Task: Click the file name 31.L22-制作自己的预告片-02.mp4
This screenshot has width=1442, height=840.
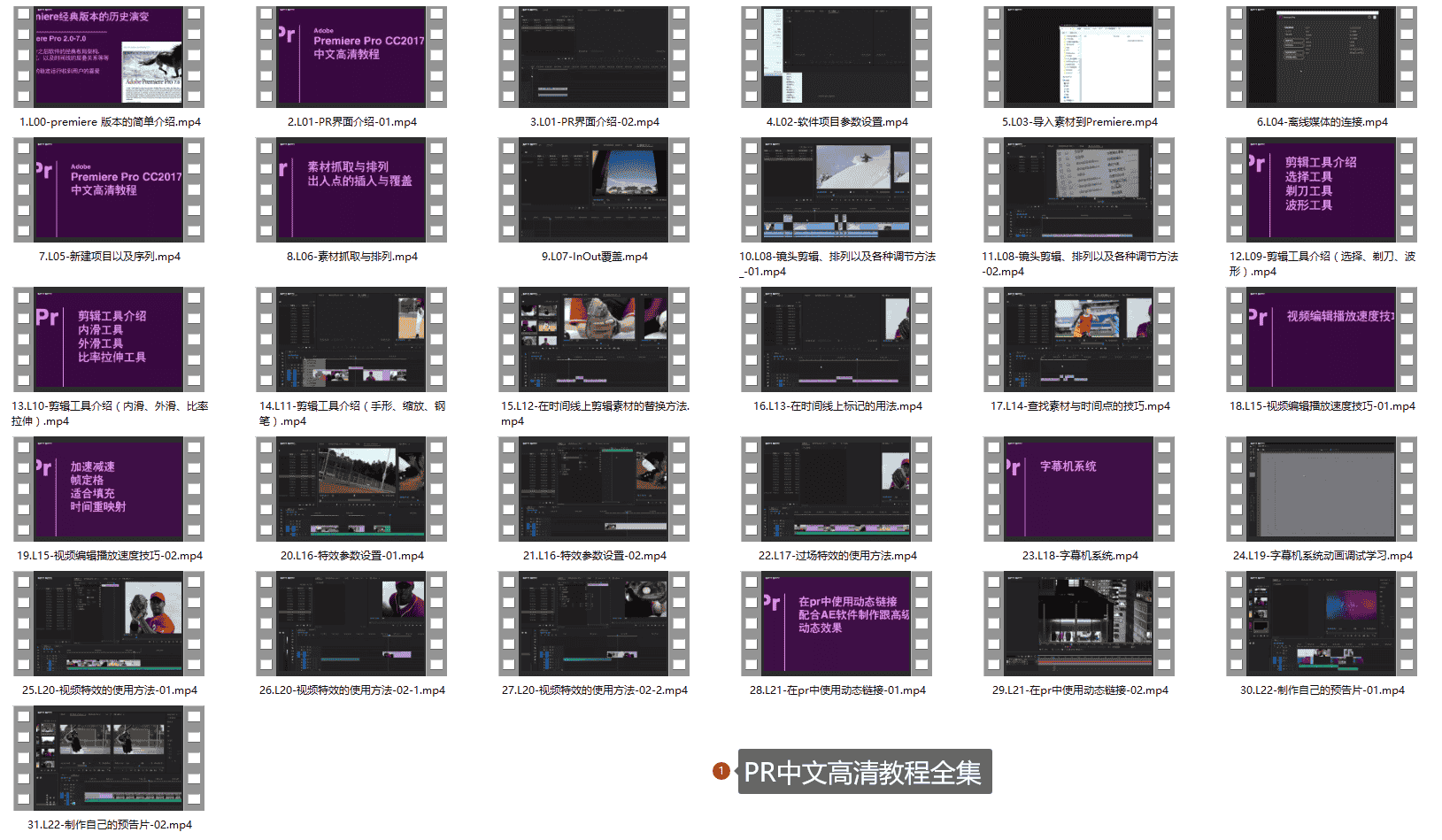Action: [x=109, y=824]
